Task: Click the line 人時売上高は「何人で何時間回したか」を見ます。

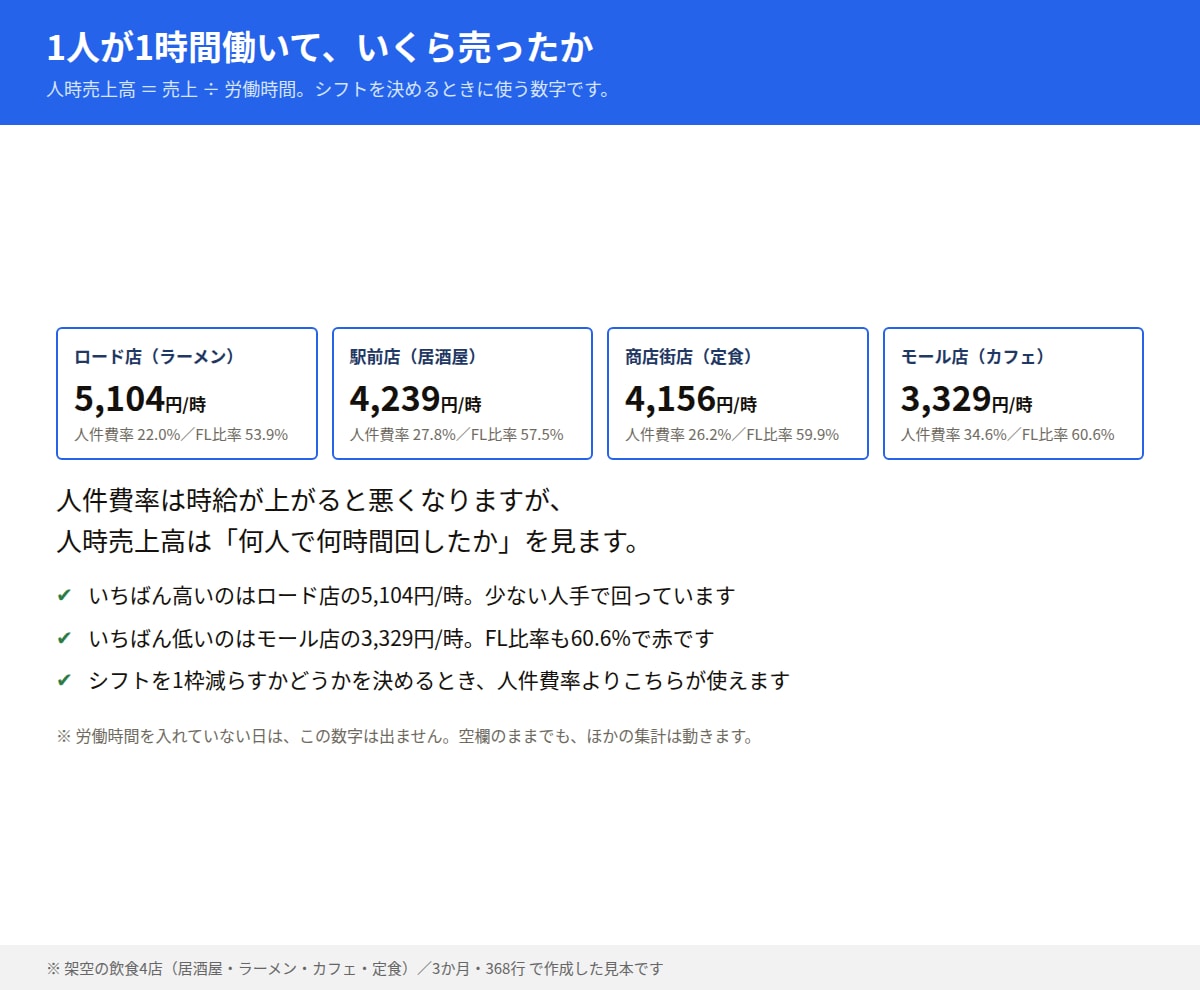Action: coord(348,542)
